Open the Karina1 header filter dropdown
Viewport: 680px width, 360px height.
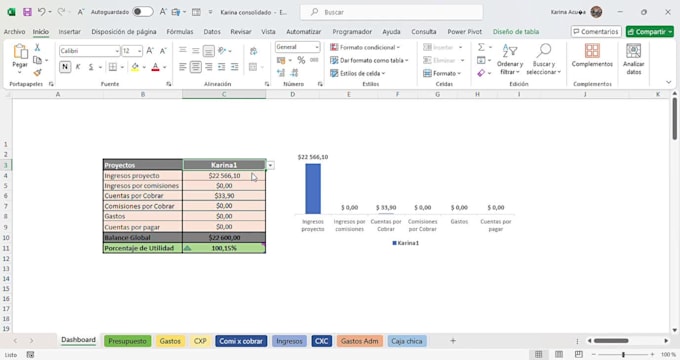point(270,165)
